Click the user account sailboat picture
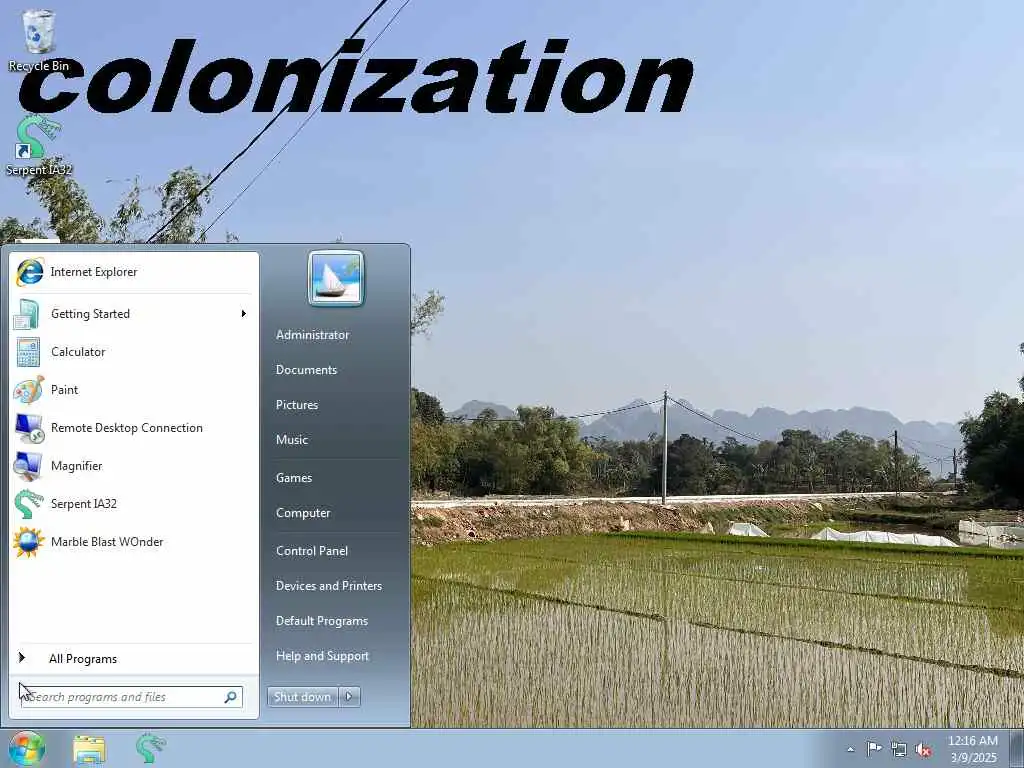 tap(336, 278)
